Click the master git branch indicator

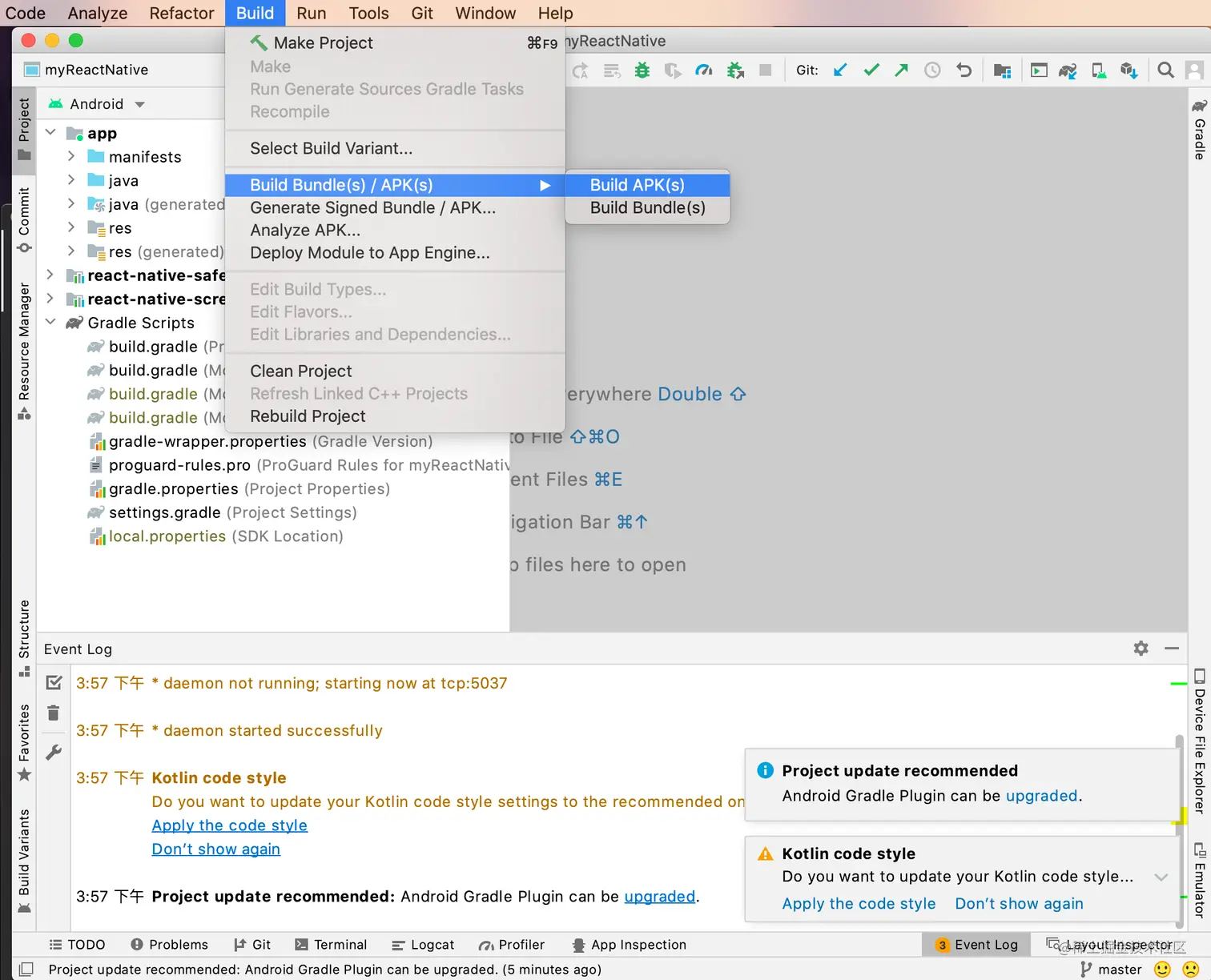(x=1111, y=969)
